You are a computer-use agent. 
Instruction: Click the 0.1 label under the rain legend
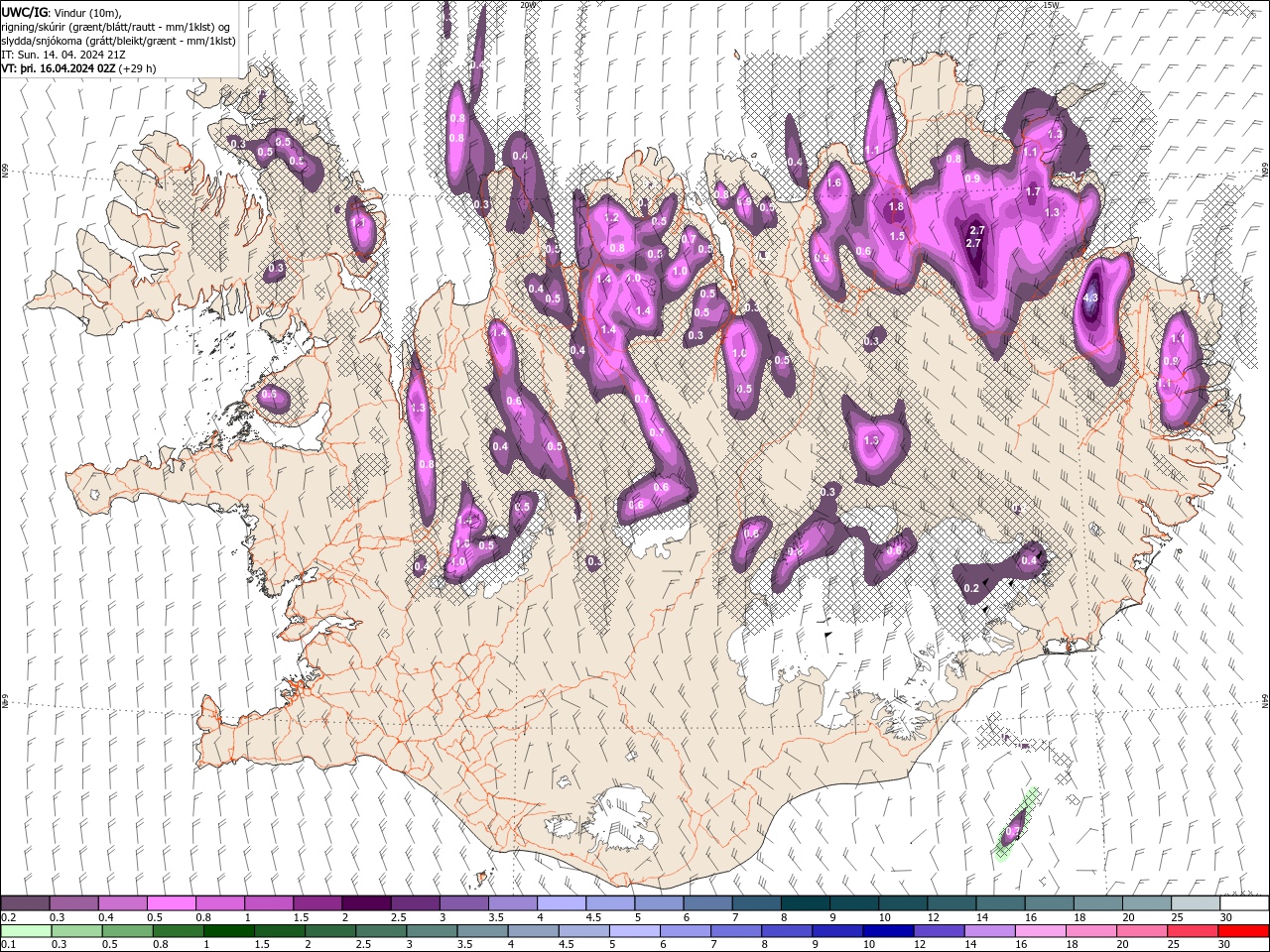(x=7, y=945)
